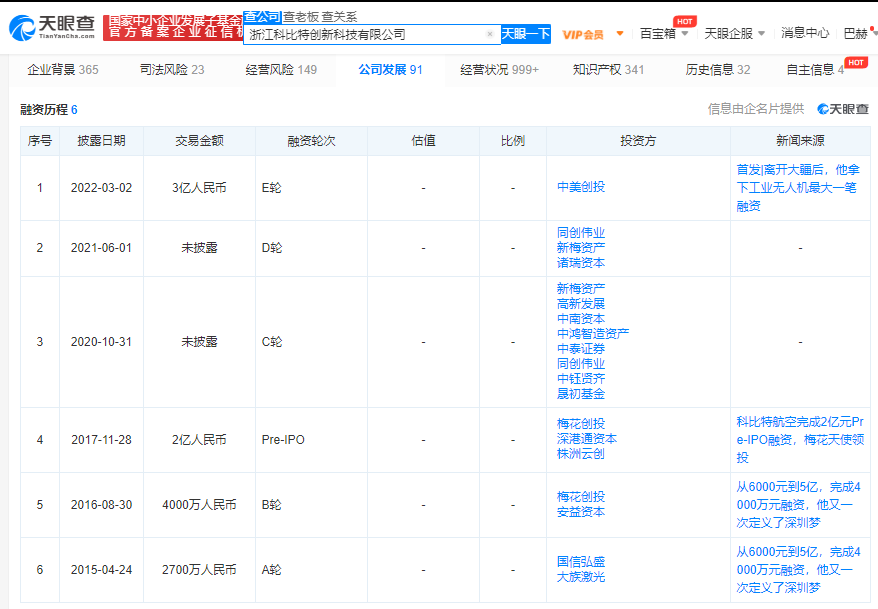878x609 pixels.
Task: Switch to the 历史信息 32 tab
Action: click(x=718, y=69)
